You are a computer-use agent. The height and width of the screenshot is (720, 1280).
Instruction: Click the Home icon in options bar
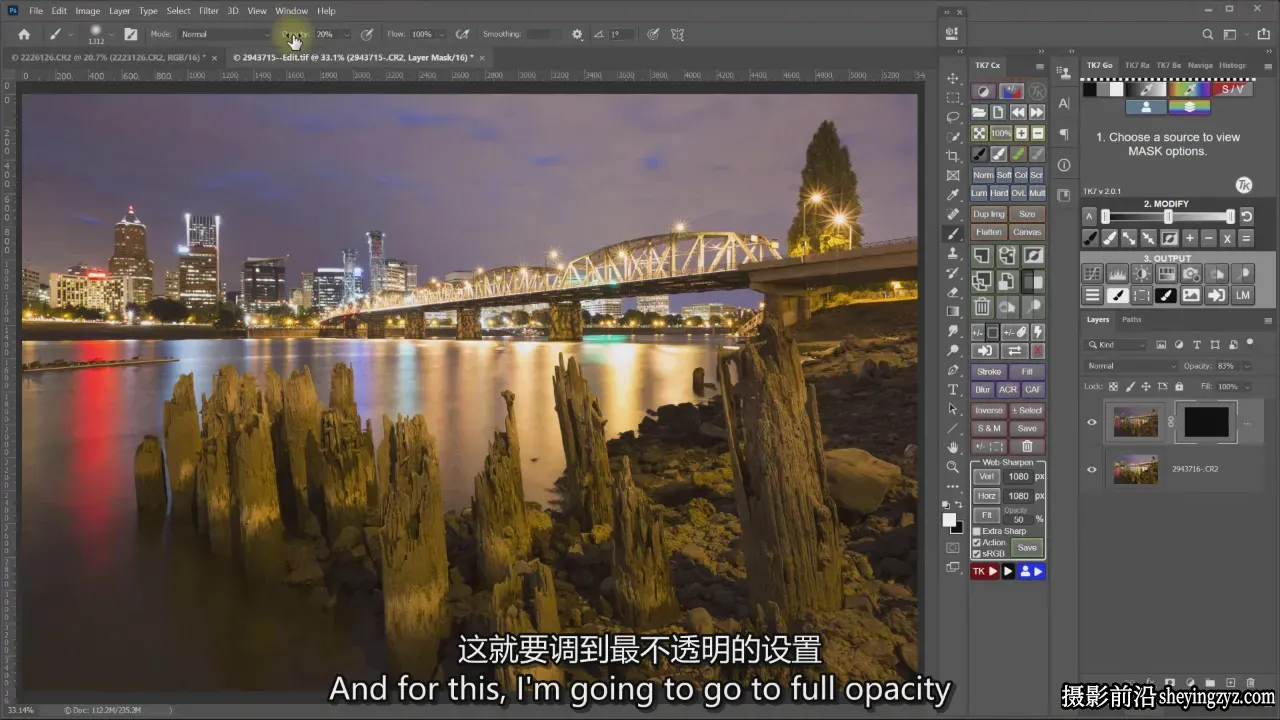[24, 34]
